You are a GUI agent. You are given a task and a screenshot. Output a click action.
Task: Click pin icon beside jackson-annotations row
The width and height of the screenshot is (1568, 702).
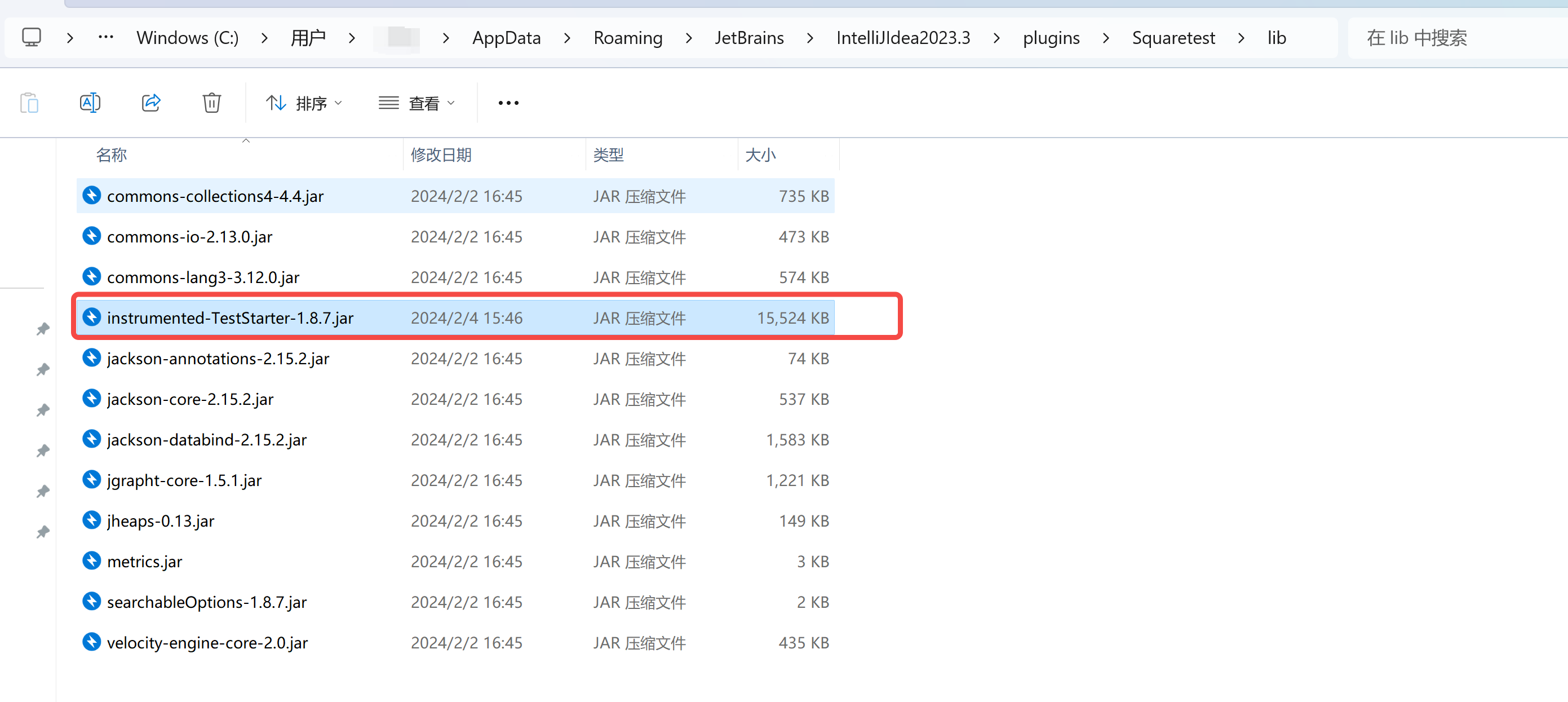(x=43, y=369)
